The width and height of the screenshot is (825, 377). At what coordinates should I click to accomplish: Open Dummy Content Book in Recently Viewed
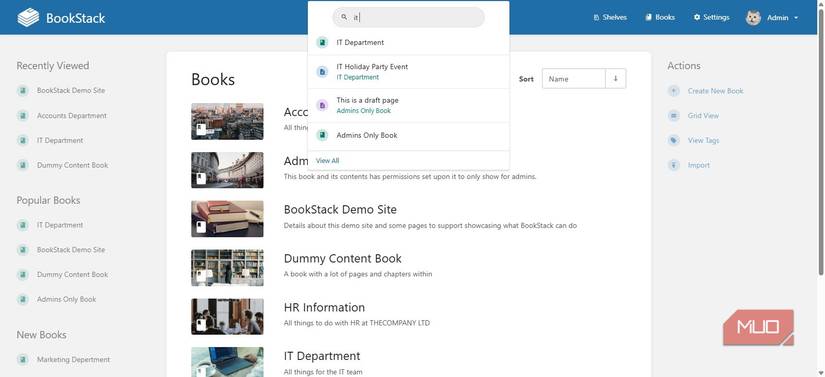(x=72, y=165)
